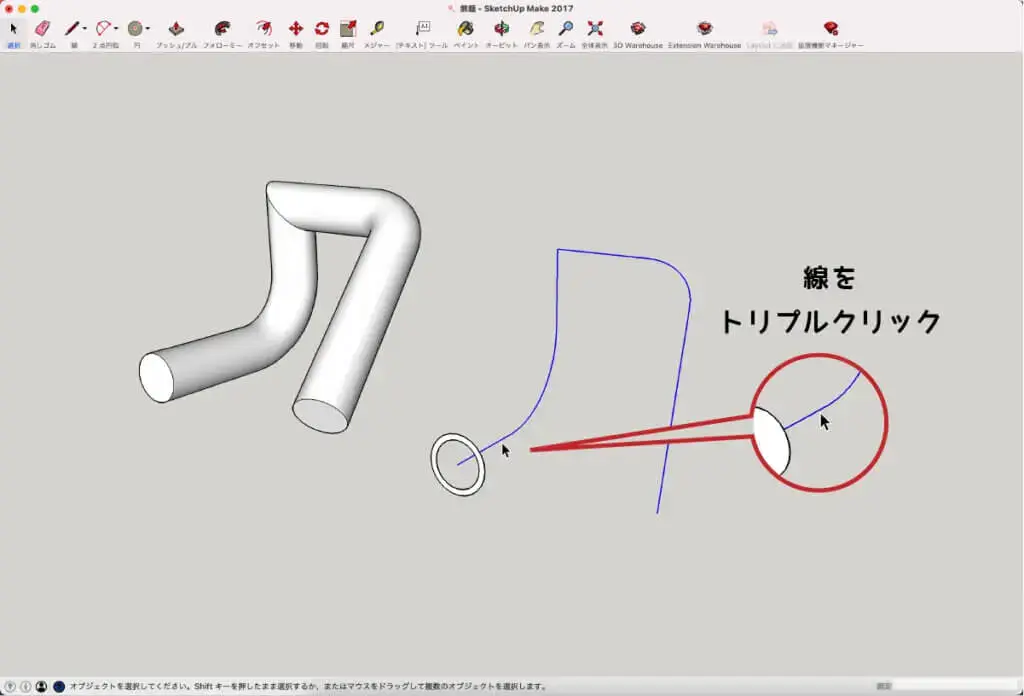Viewport: 1024px width, 696px height.
Task: Open 3D Warehouse
Action: point(638,29)
